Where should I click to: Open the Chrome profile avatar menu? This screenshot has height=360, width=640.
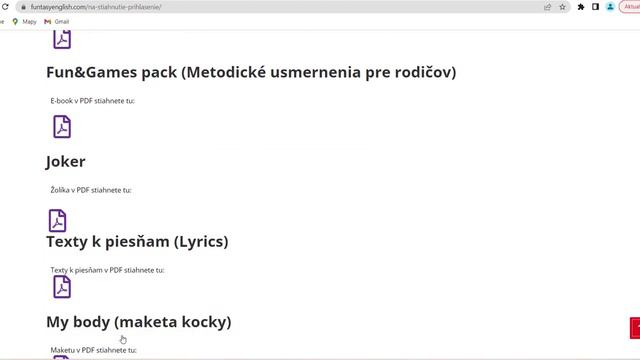(610, 7)
